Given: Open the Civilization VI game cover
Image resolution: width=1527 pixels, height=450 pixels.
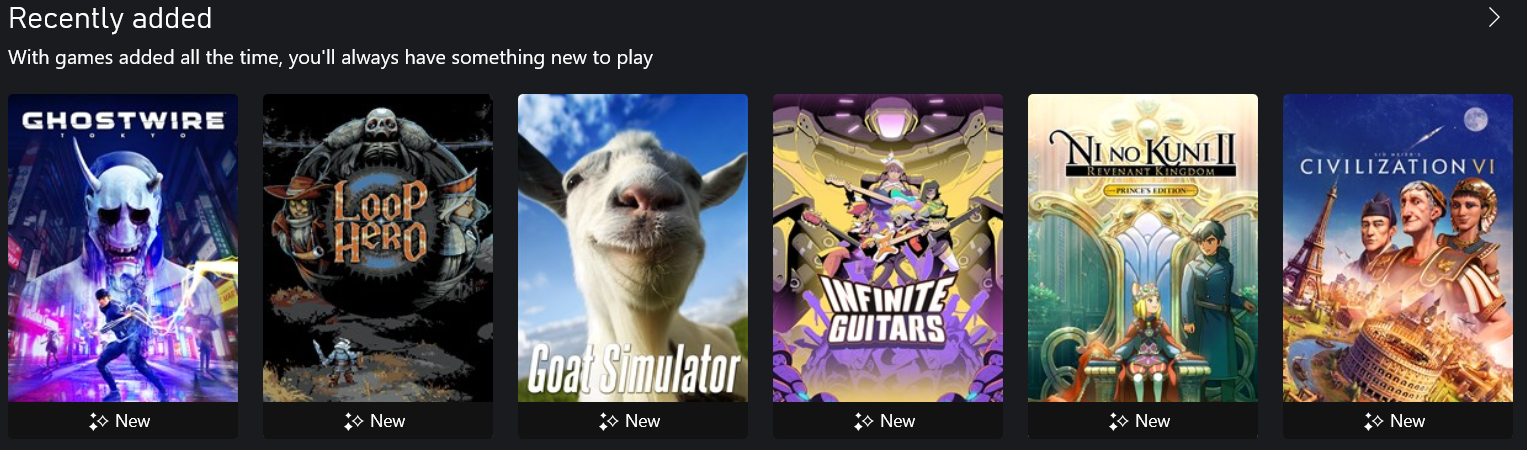Looking at the screenshot, I should 1398,248.
